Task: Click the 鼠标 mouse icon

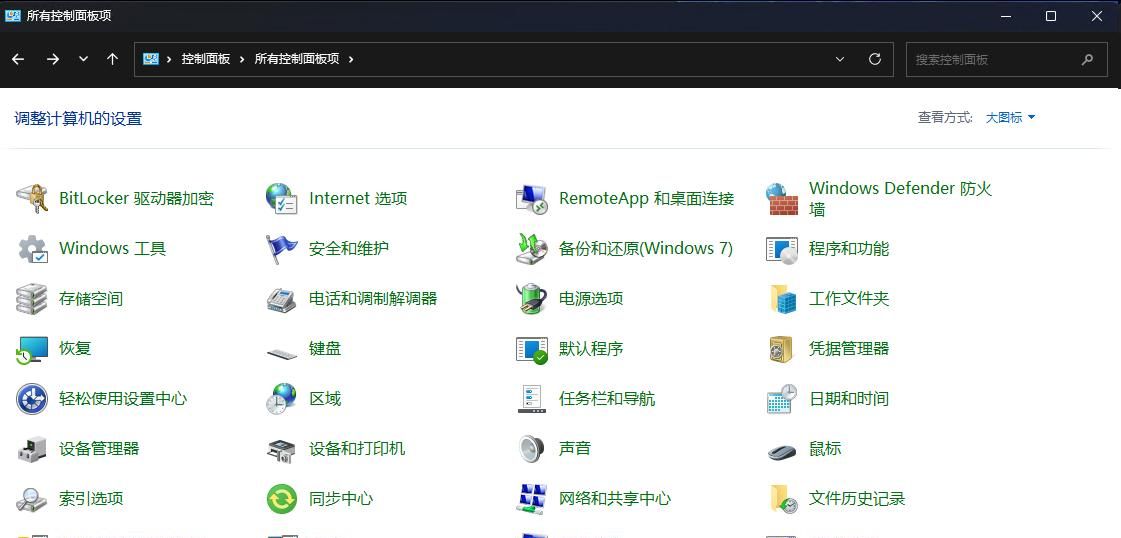Action: 782,450
